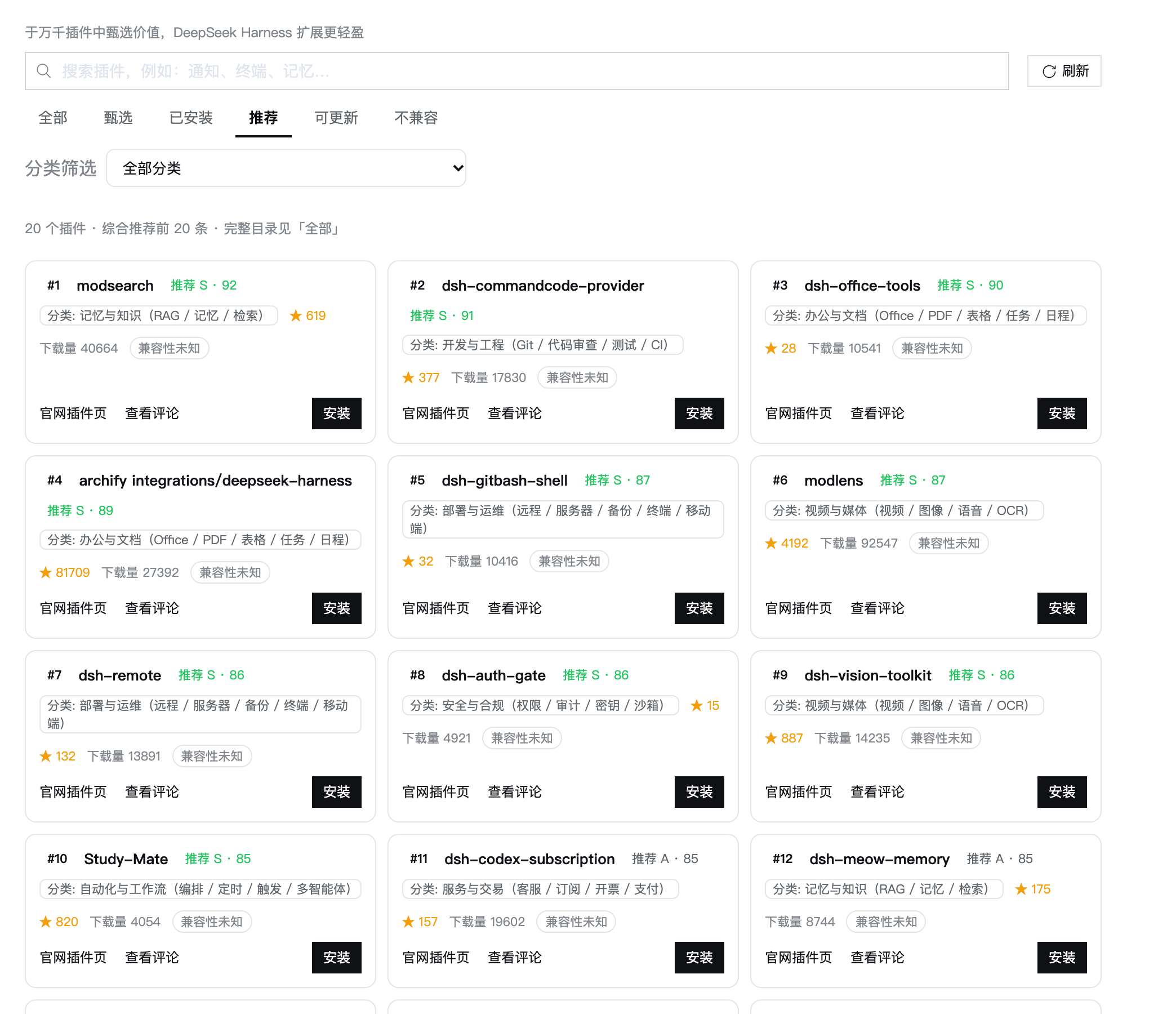The height and width of the screenshot is (1014, 1176).
Task: View 查看评论 for modlens
Action: point(877,608)
